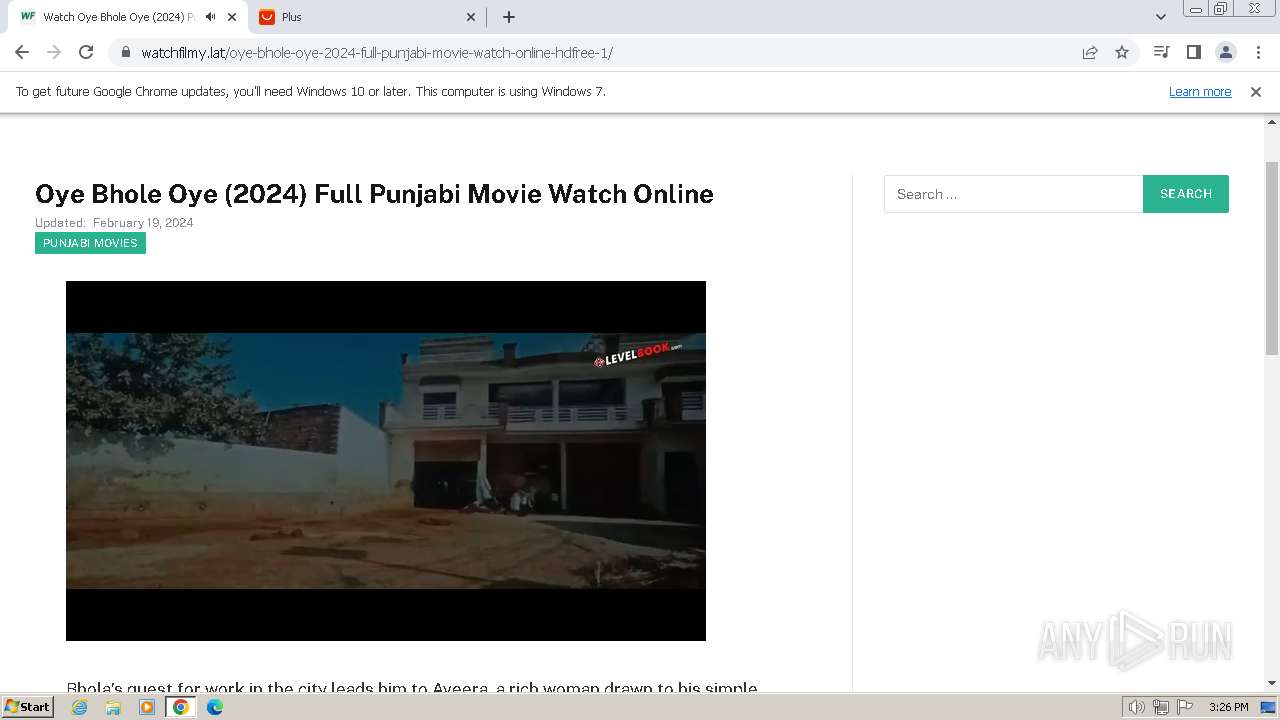Click the Search input field
The height and width of the screenshot is (720, 1280).
click(1013, 194)
